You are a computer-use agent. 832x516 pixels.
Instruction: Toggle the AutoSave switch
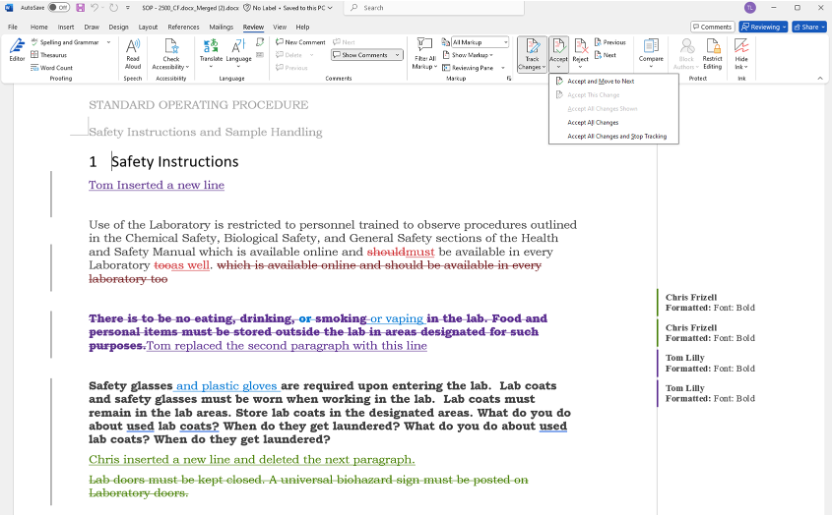59,7
